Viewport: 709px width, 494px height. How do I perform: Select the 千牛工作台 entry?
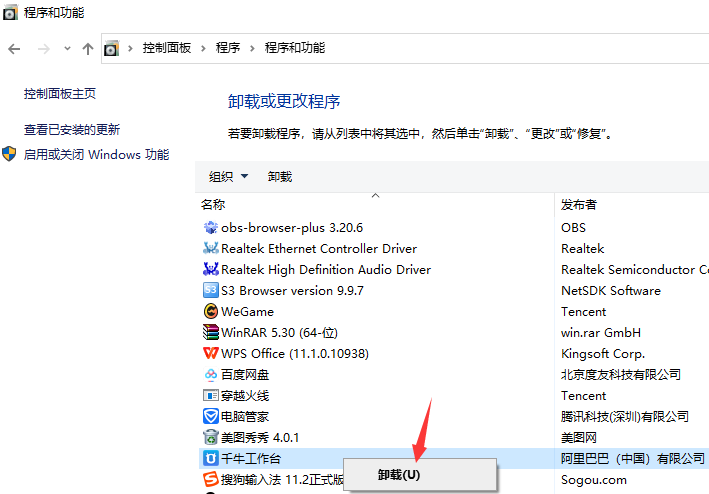[x=251, y=459]
